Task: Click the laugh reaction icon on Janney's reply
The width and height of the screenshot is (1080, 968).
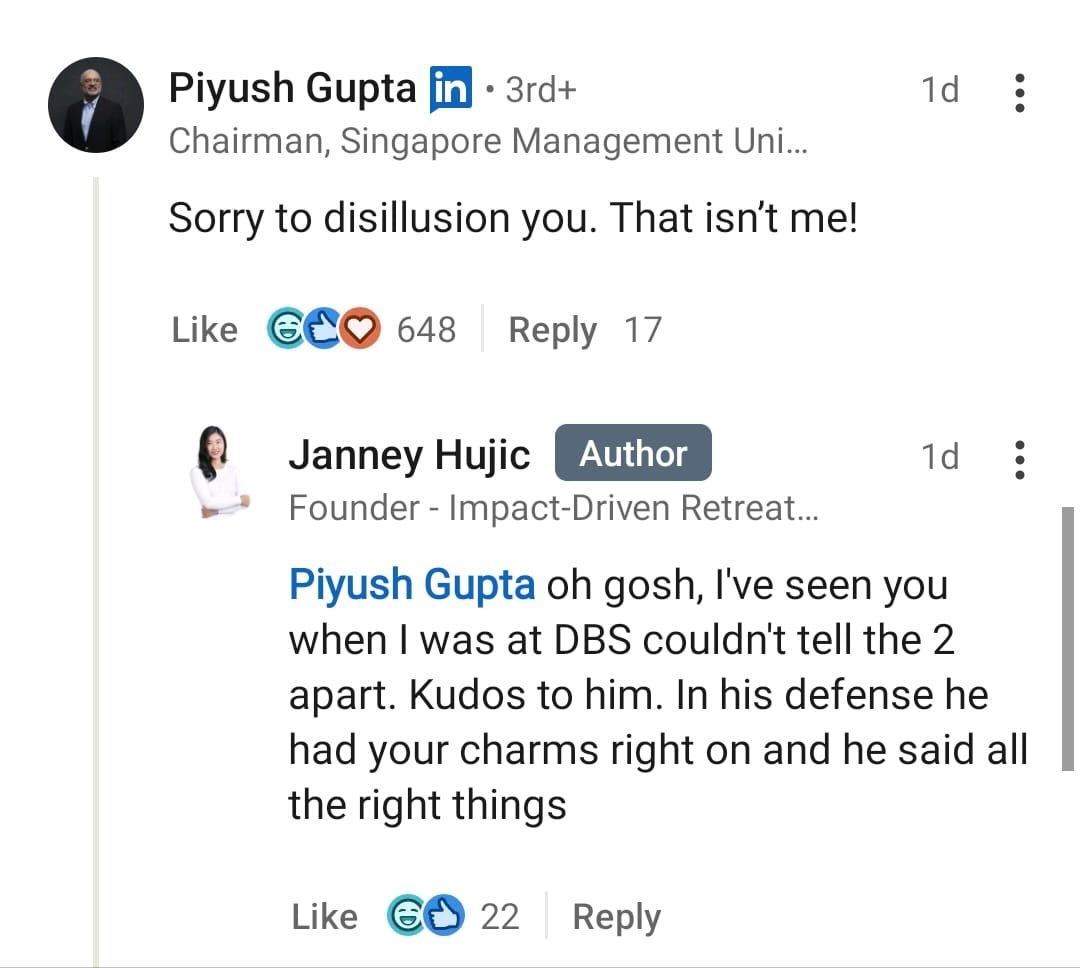Action: coord(405,916)
